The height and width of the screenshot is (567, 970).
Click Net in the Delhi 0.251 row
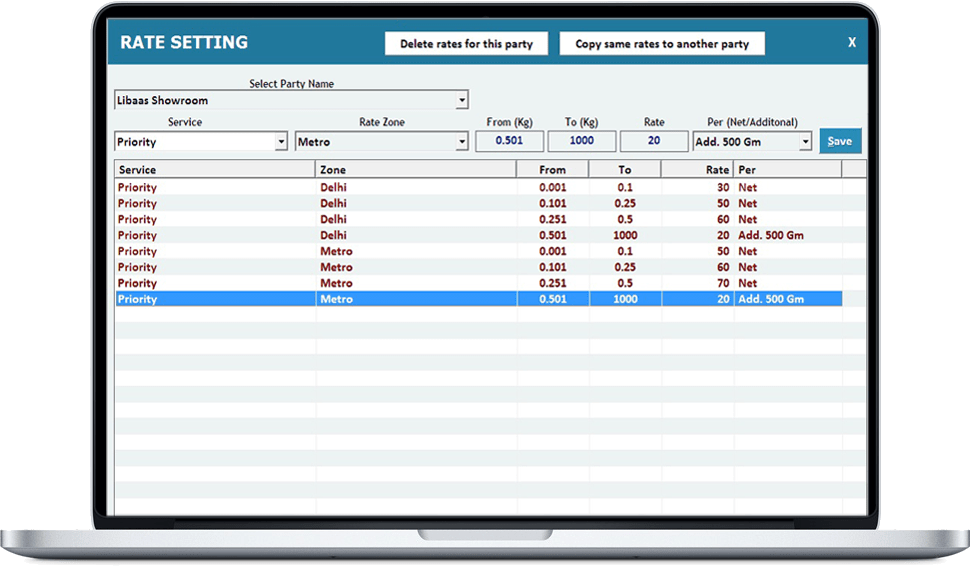pos(747,220)
